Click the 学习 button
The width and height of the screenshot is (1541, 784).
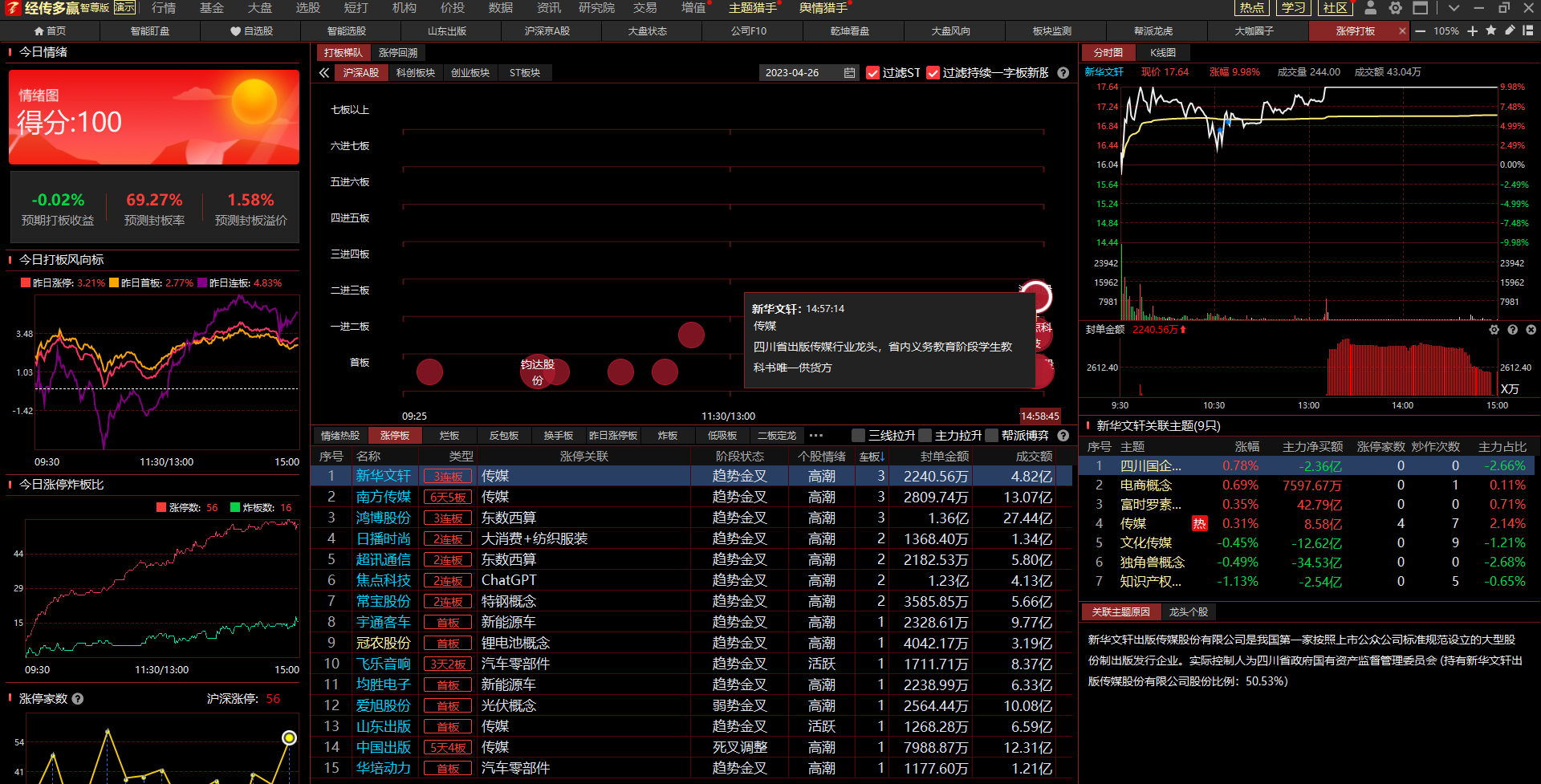pos(1294,8)
